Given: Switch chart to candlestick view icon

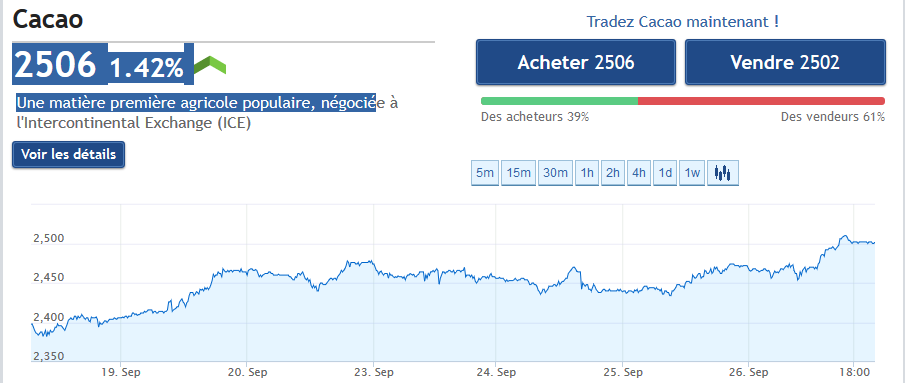Looking at the screenshot, I should pos(723,172).
